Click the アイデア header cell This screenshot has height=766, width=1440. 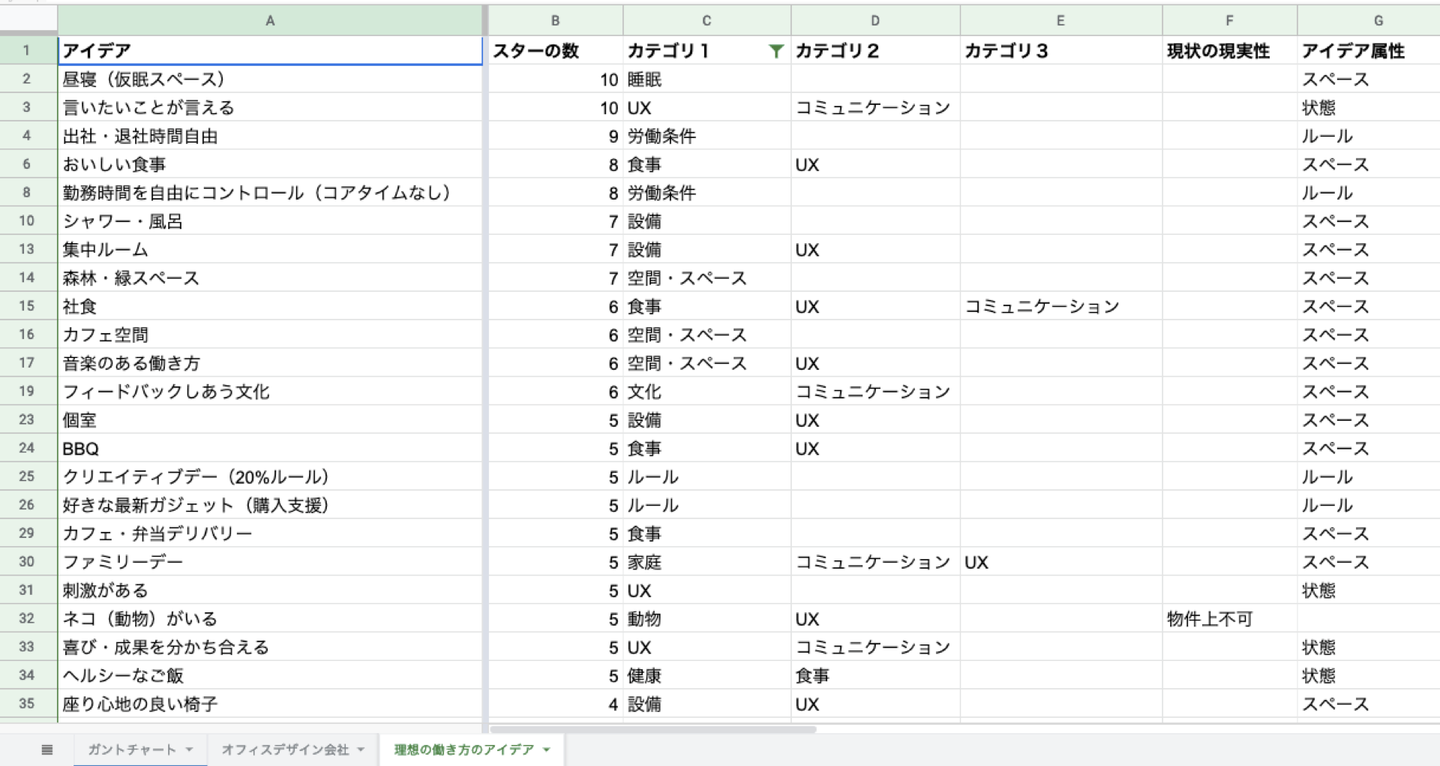click(270, 51)
